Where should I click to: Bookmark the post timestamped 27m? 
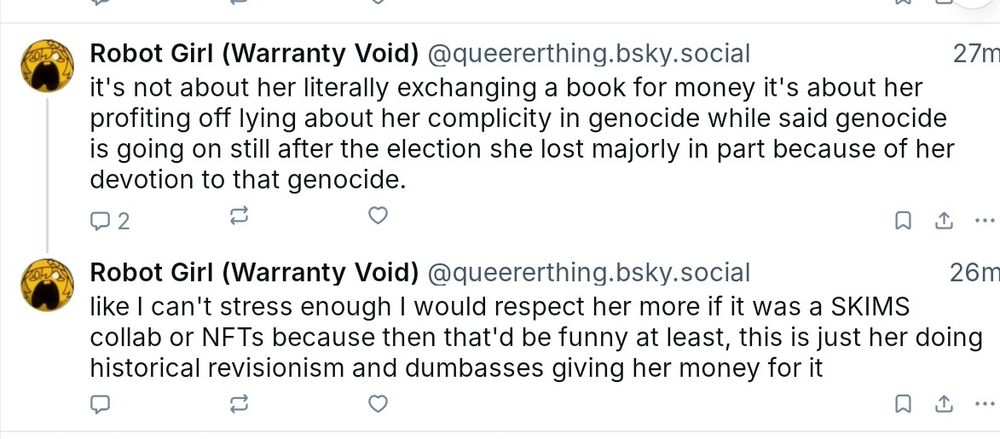point(902,221)
